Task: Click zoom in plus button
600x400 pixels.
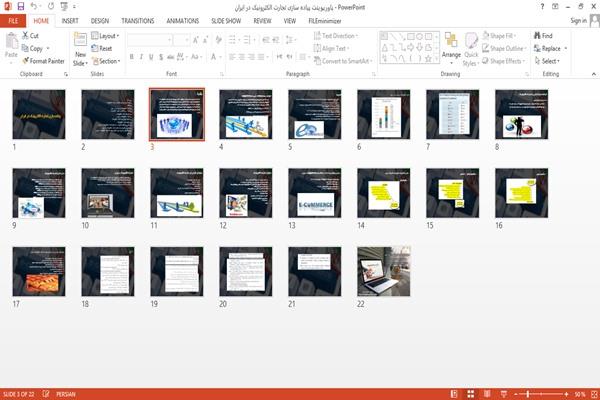Action: coord(566,394)
